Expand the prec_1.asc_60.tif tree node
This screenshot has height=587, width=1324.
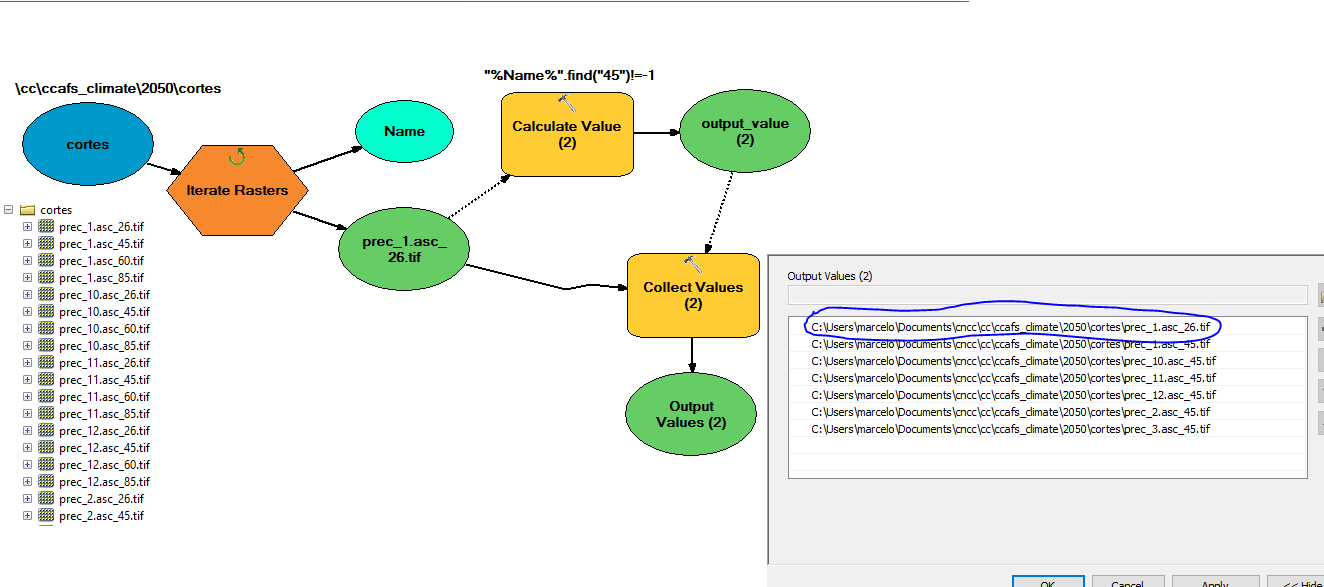(x=27, y=261)
